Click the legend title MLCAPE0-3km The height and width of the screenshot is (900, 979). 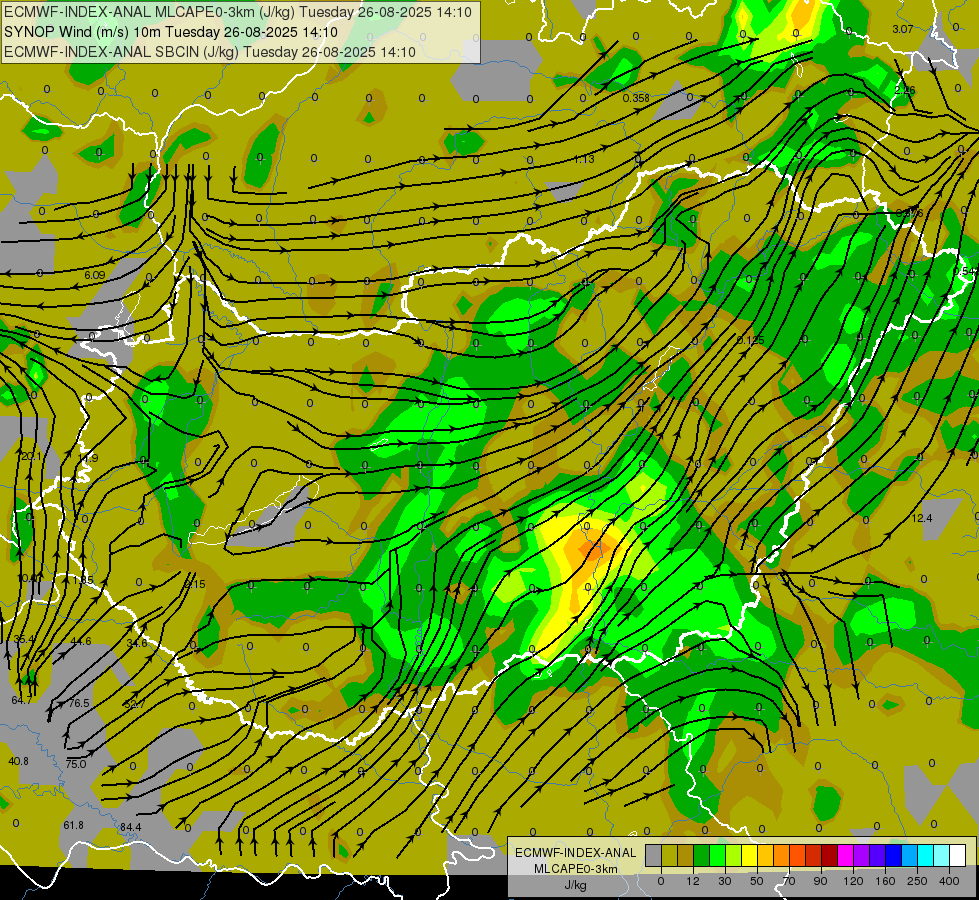point(575,869)
